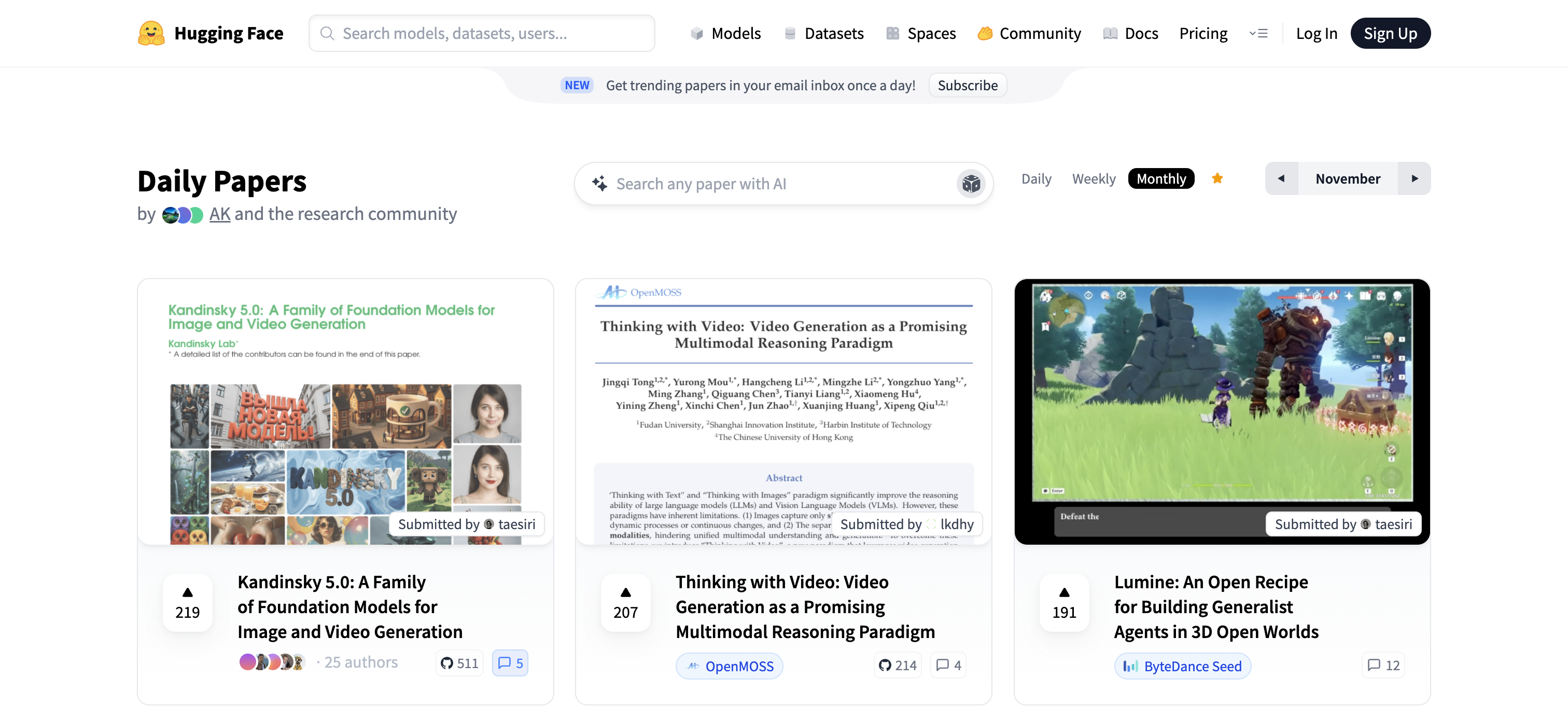Expand the more navigation menu
1568x720 pixels.
1258,34
